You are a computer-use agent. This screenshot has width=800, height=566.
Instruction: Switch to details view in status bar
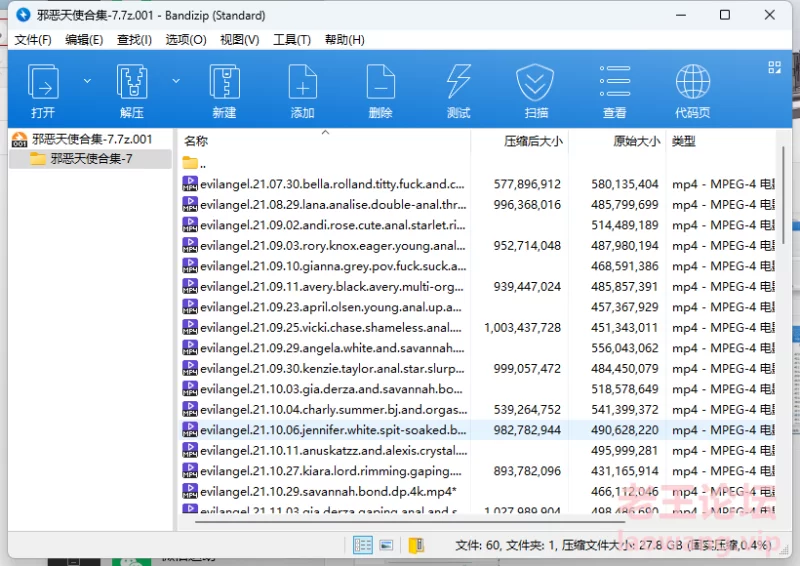click(363, 545)
